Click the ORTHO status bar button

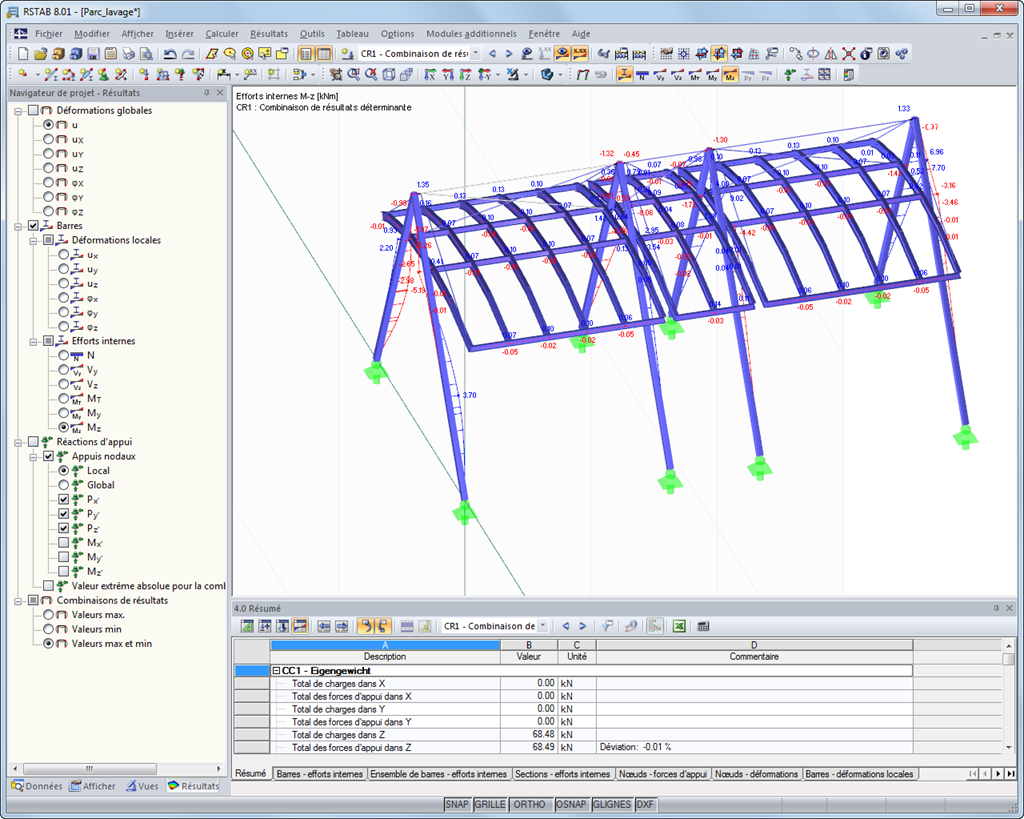coord(530,804)
